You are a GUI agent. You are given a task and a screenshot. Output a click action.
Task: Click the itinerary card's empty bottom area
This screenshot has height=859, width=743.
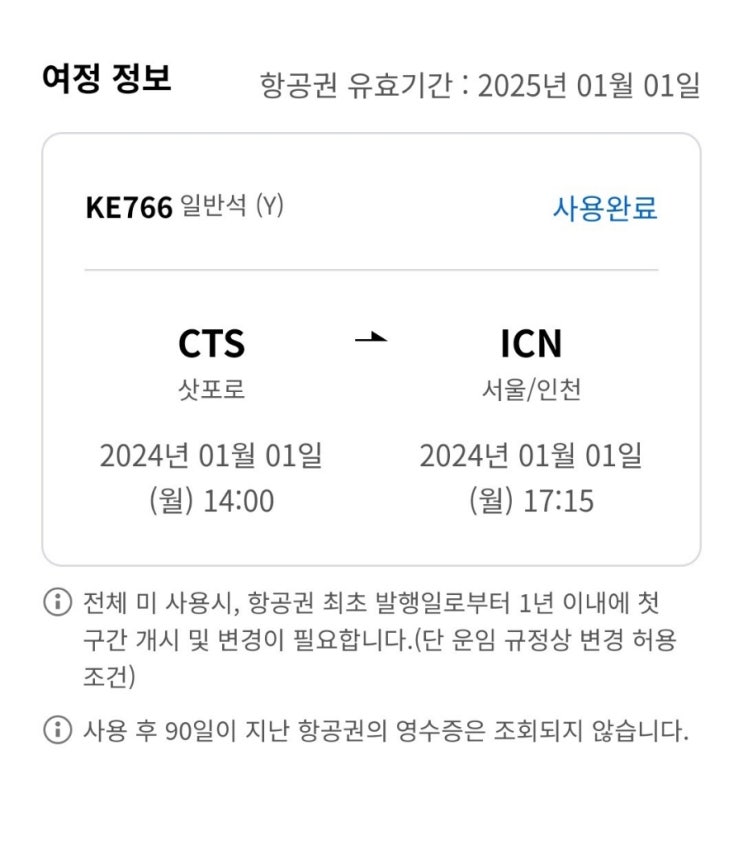[371, 543]
